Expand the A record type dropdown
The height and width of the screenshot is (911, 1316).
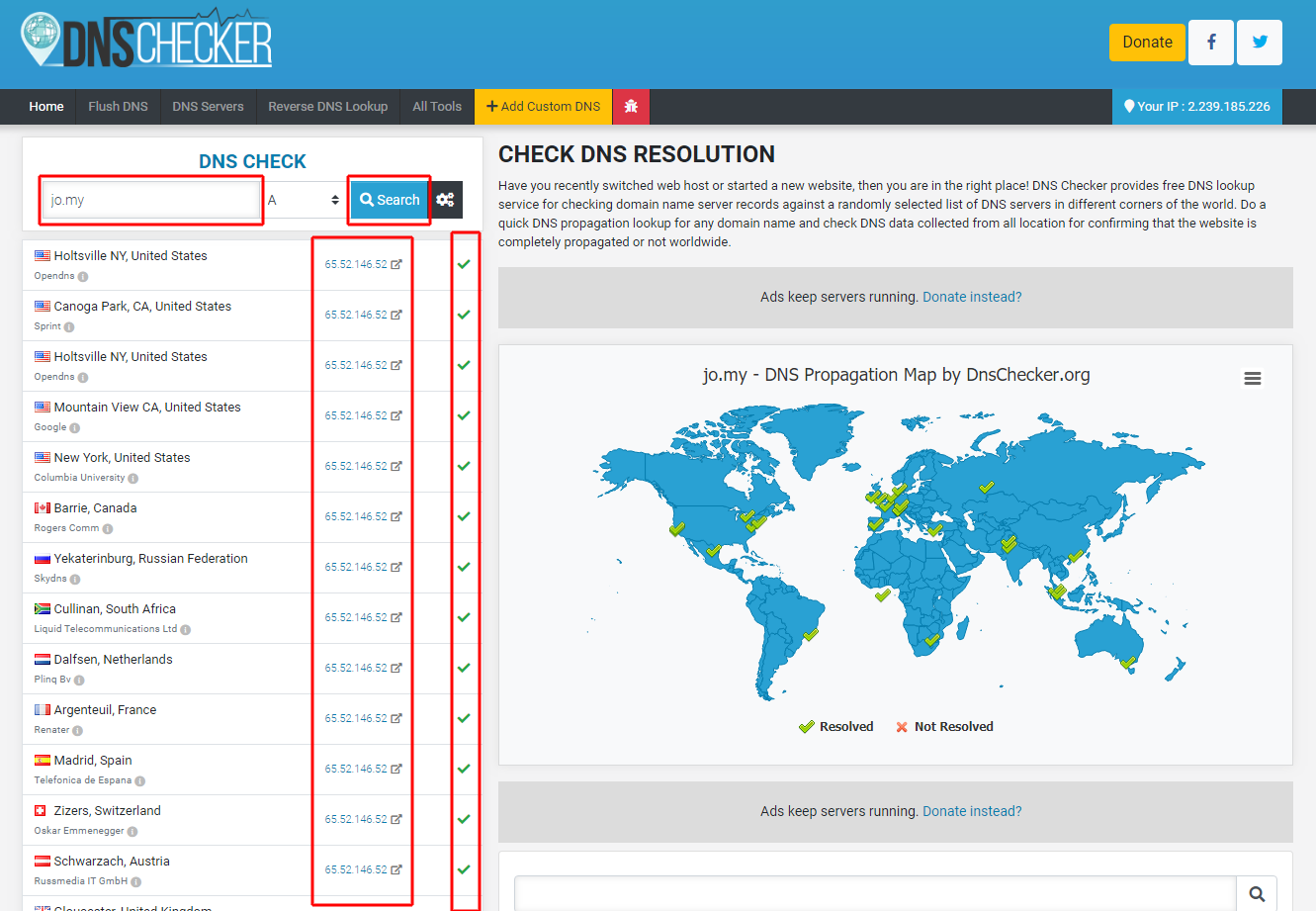click(x=304, y=200)
